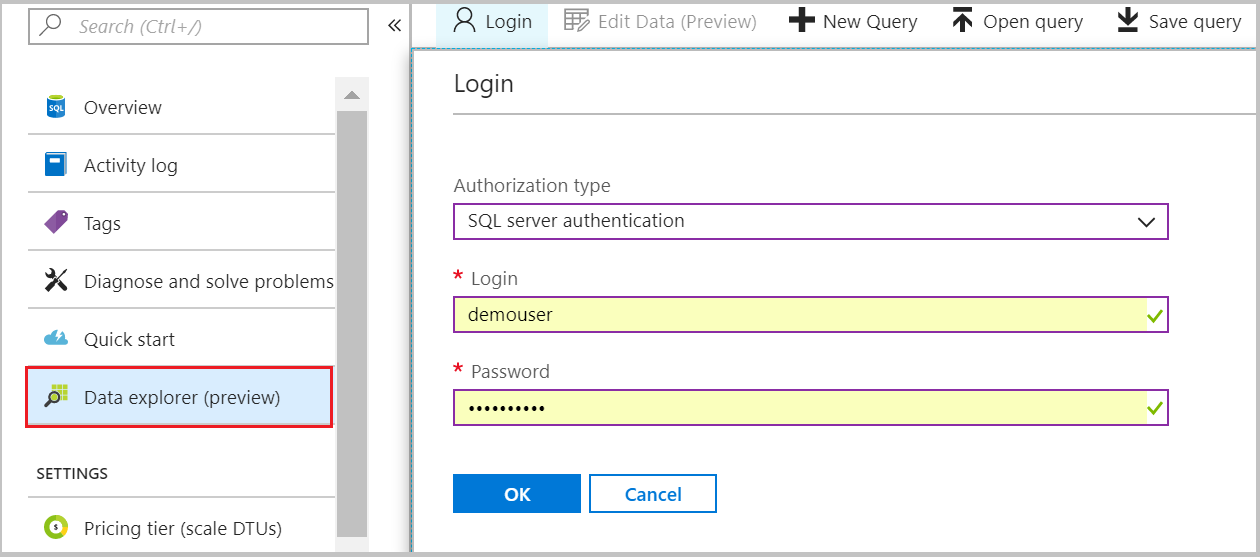Click the Save query download icon
The height and width of the screenshot is (558, 1260).
[x=1127, y=21]
